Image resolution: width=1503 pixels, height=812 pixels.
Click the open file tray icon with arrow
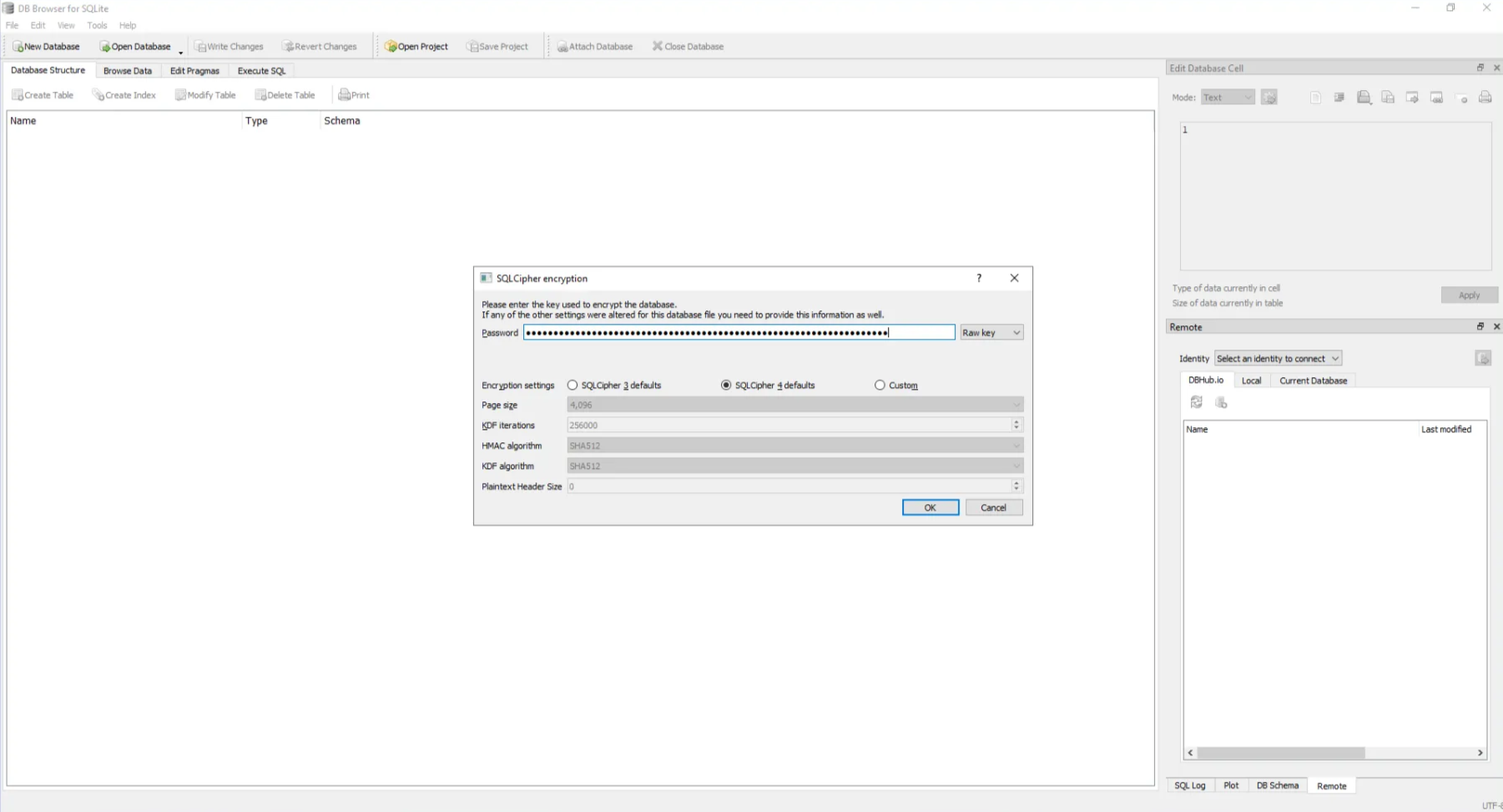coord(1364,98)
